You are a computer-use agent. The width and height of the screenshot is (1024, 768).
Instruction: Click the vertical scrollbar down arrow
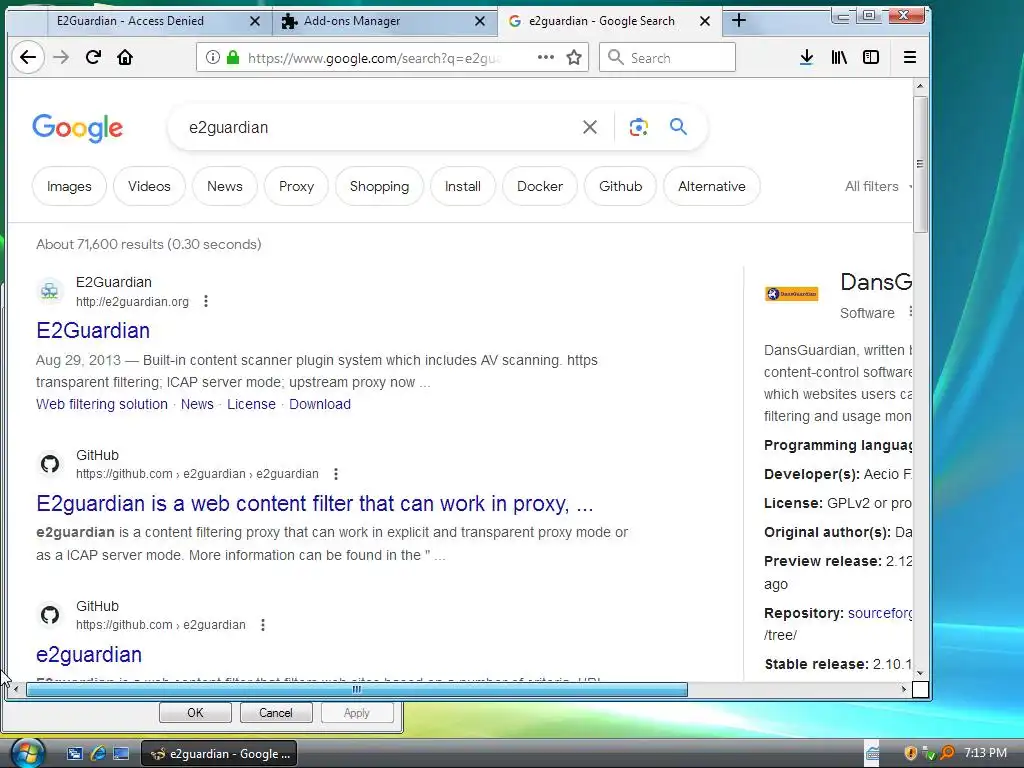[920, 673]
